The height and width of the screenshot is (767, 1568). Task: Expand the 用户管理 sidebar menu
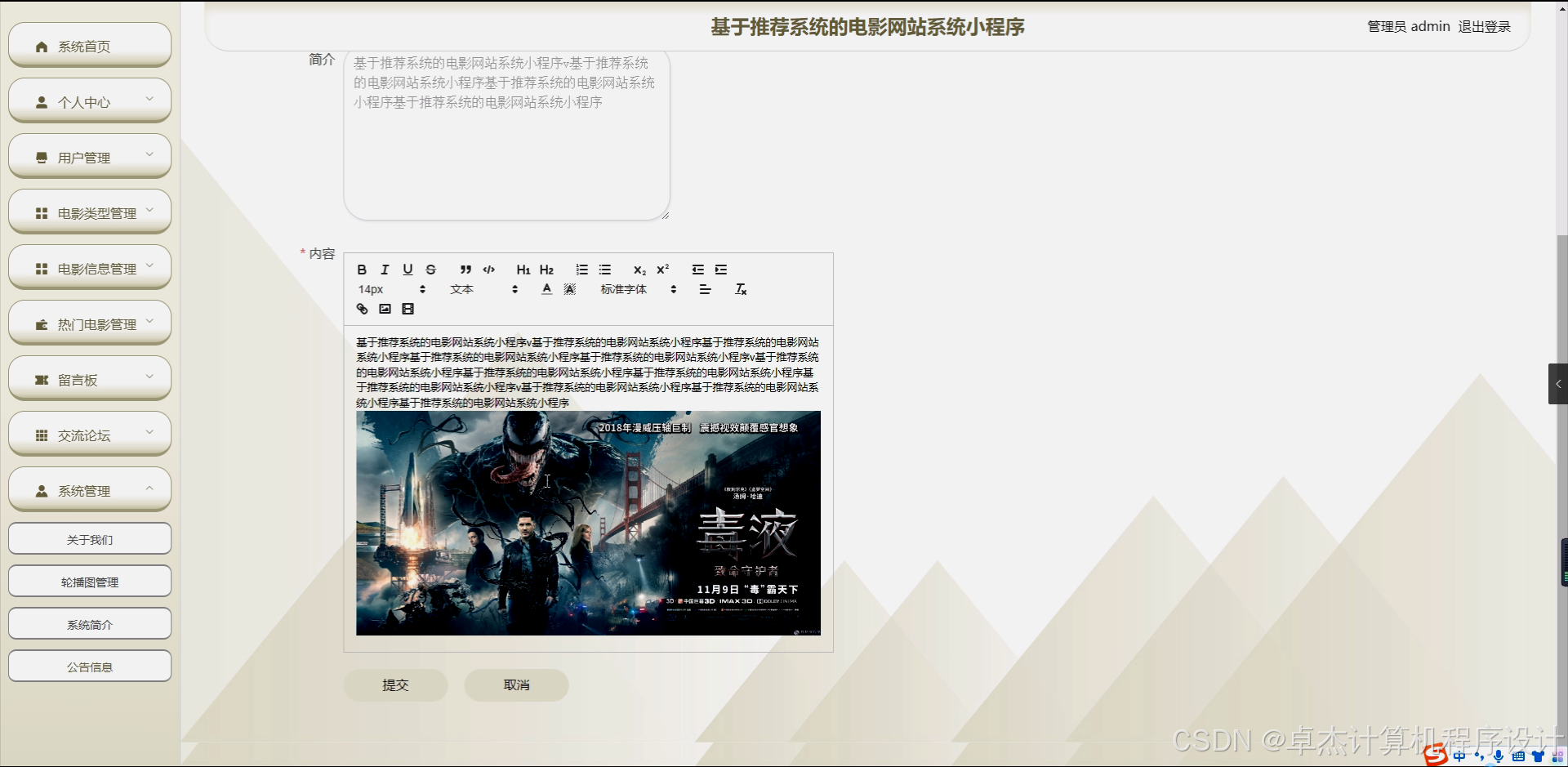click(90, 157)
